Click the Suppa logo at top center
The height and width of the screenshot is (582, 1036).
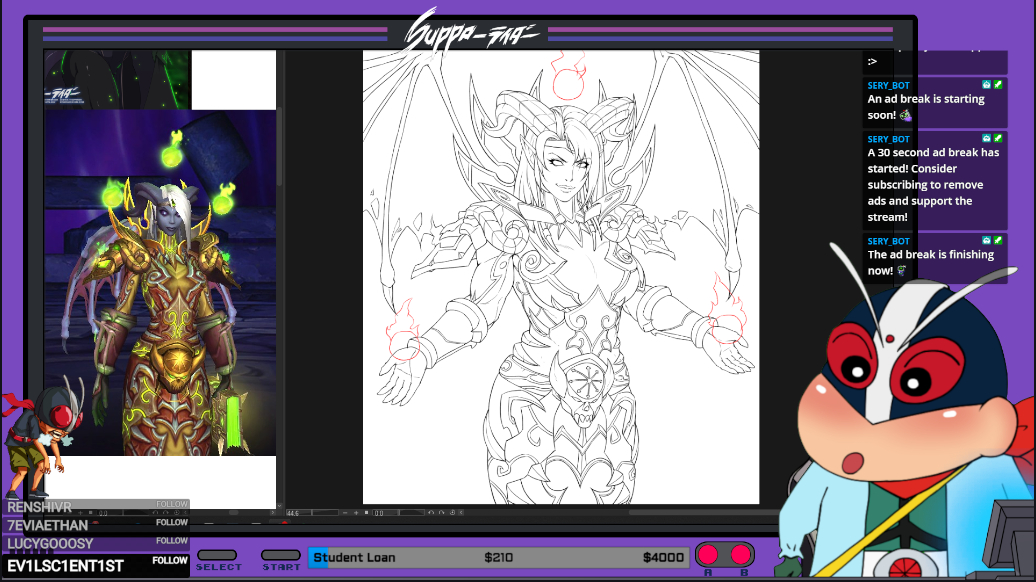pyautogui.click(x=471, y=32)
